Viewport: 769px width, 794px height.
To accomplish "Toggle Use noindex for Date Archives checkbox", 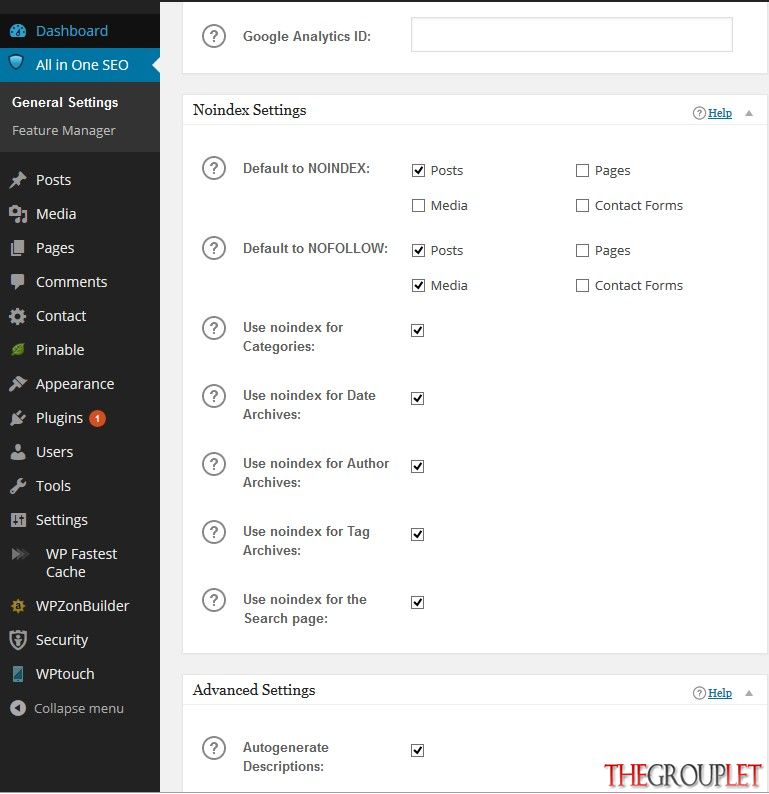I will (x=417, y=398).
